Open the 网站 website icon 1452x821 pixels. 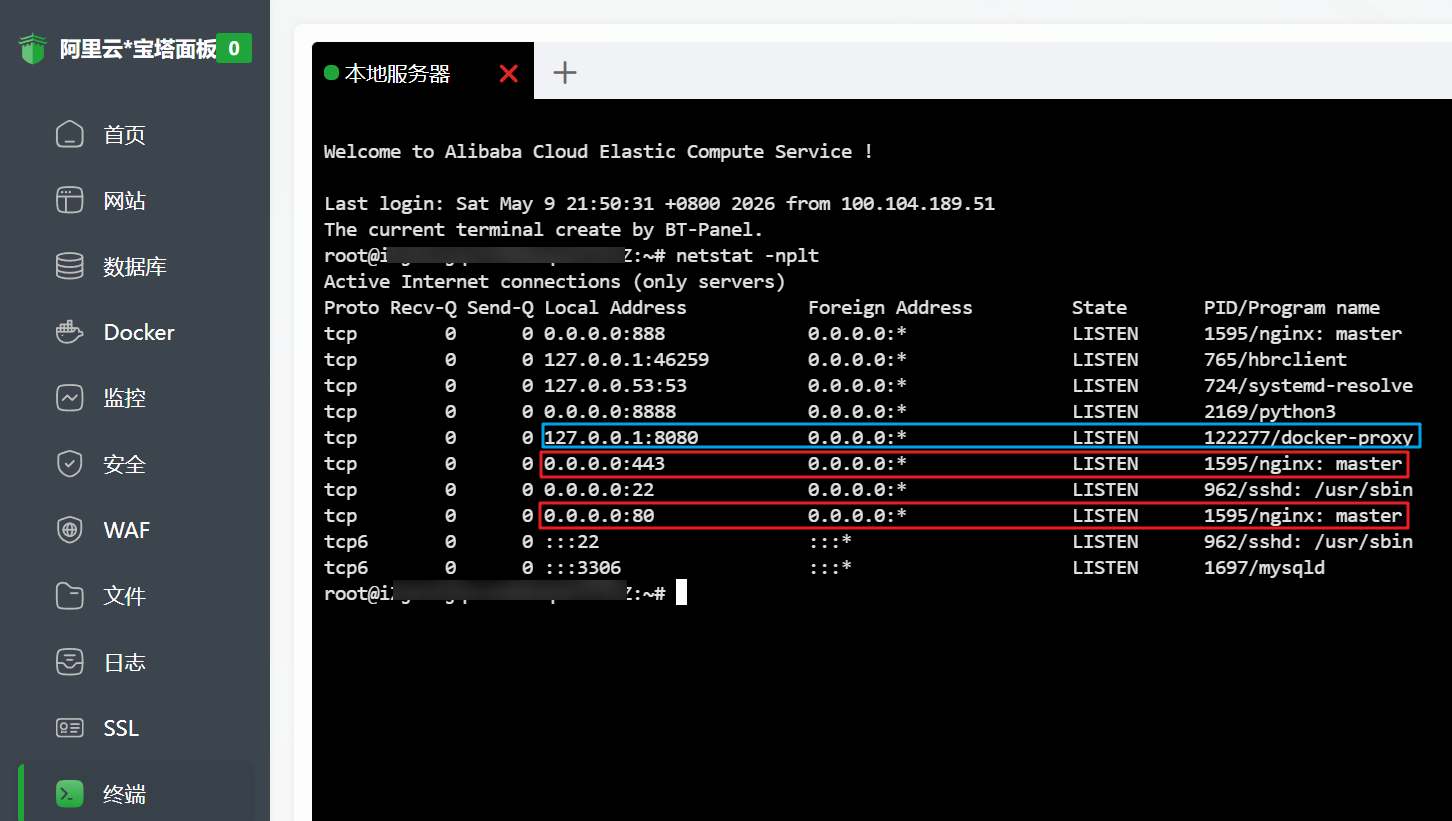coord(69,201)
